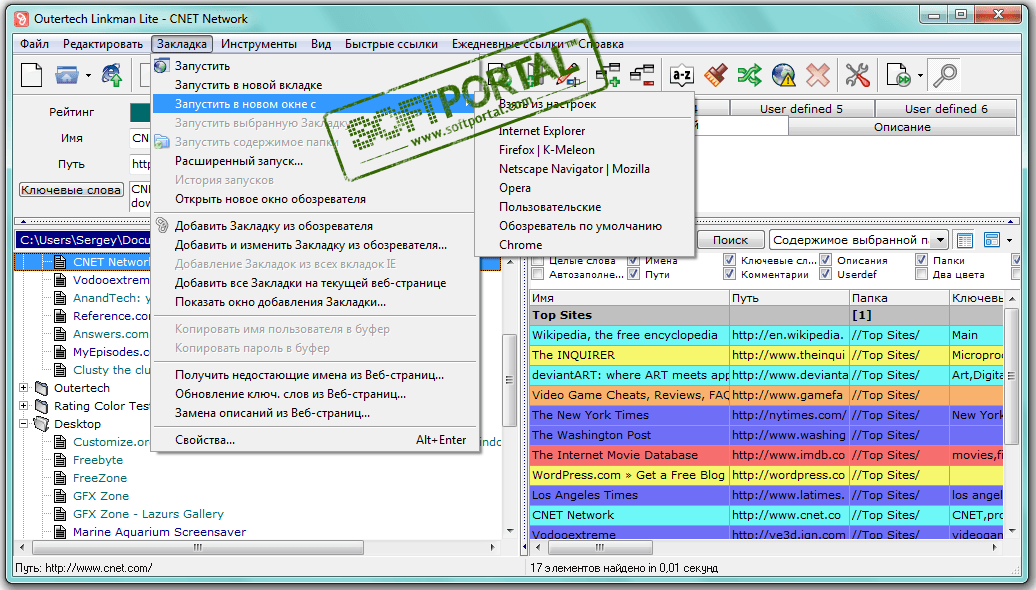Click the a-z sort toolbar icon
1036x590 pixels.
(681, 75)
